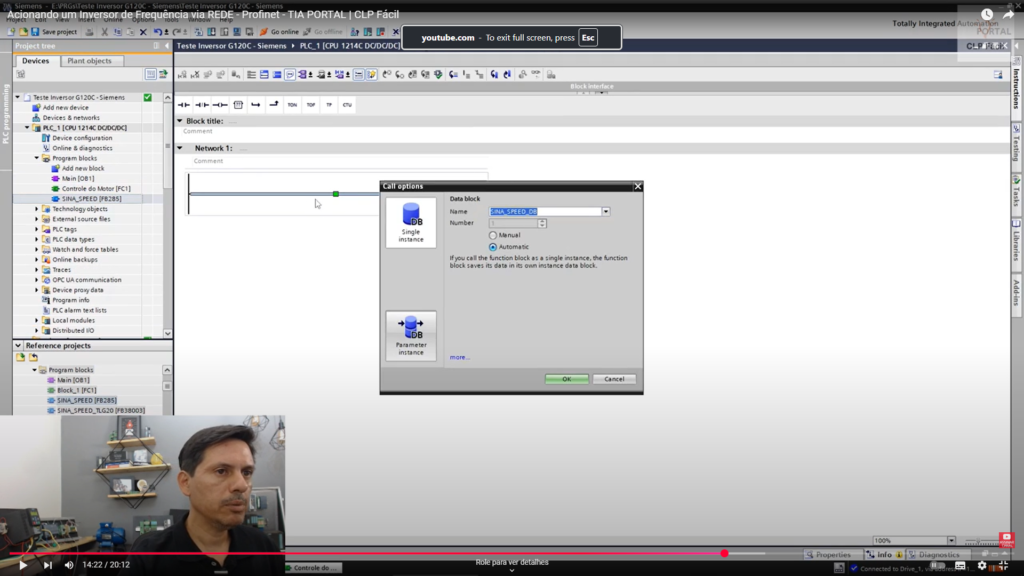The width and height of the screenshot is (1024, 576).
Task: Select the Automatic radio button
Action: coord(493,247)
